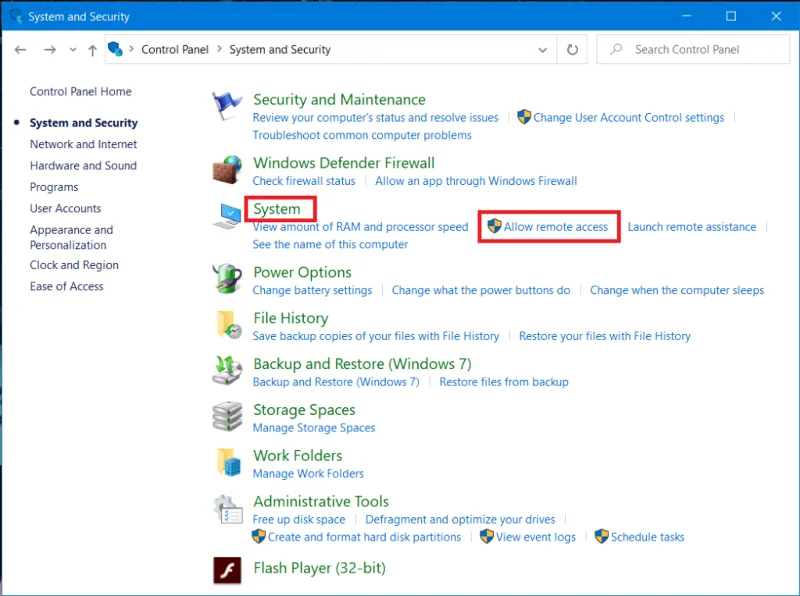Click the title bar System and Security icon

[x=16, y=16]
